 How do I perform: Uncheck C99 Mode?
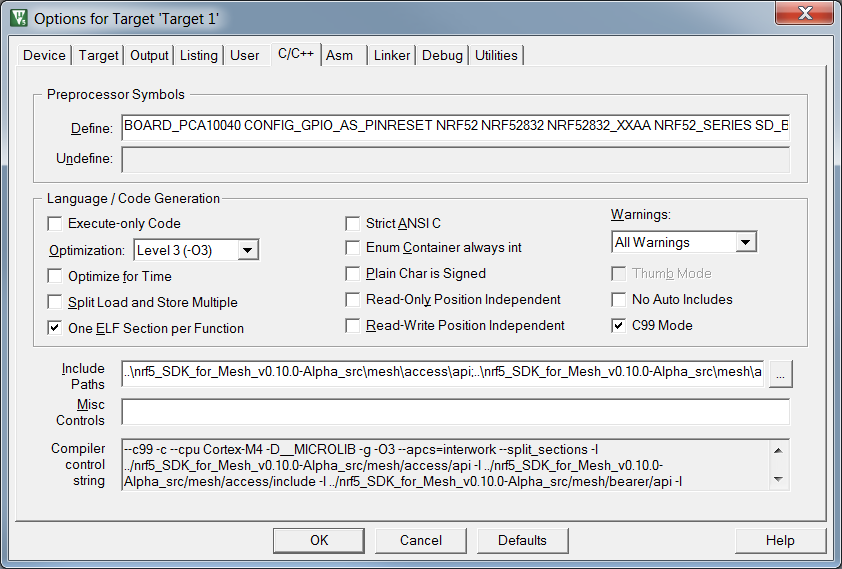[x=619, y=325]
